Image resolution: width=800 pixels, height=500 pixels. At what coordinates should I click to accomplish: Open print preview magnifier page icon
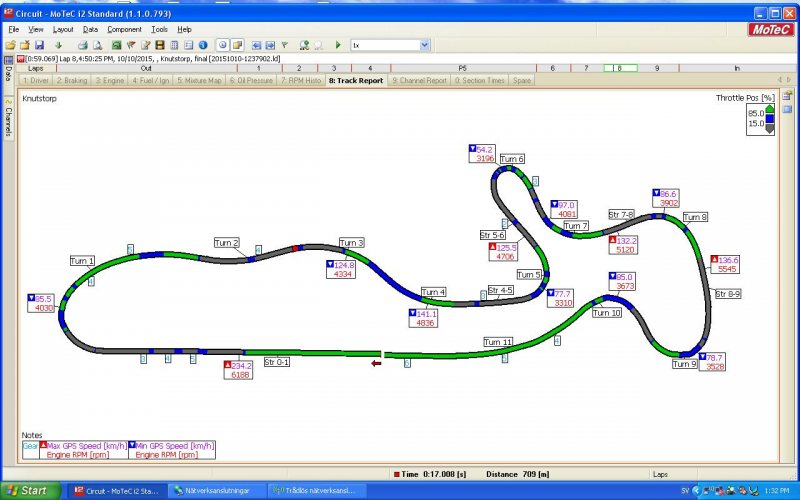click(x=97, y=45)
